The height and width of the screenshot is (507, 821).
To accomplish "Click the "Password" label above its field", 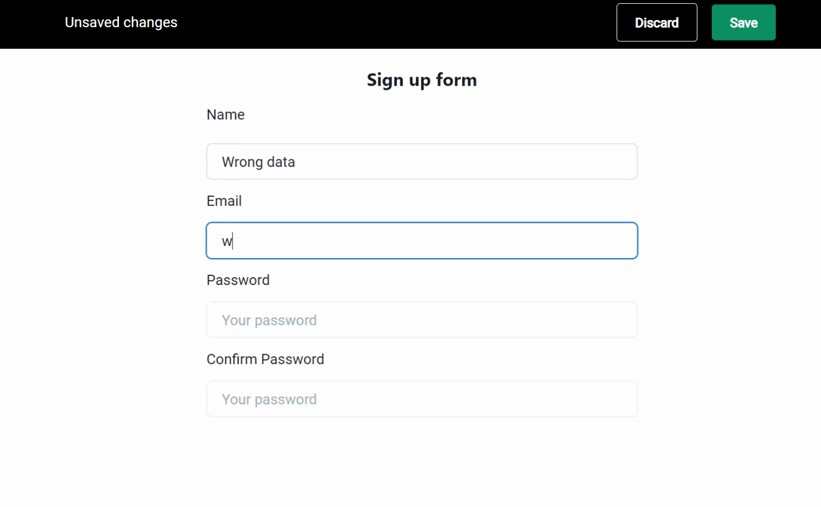I will coord(238,280).
